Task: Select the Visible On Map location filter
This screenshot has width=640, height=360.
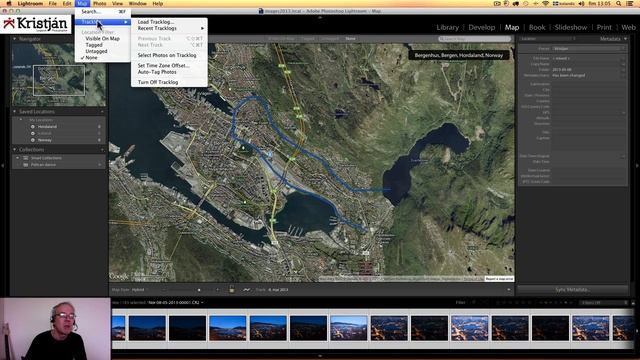Action: coord(102,38)
